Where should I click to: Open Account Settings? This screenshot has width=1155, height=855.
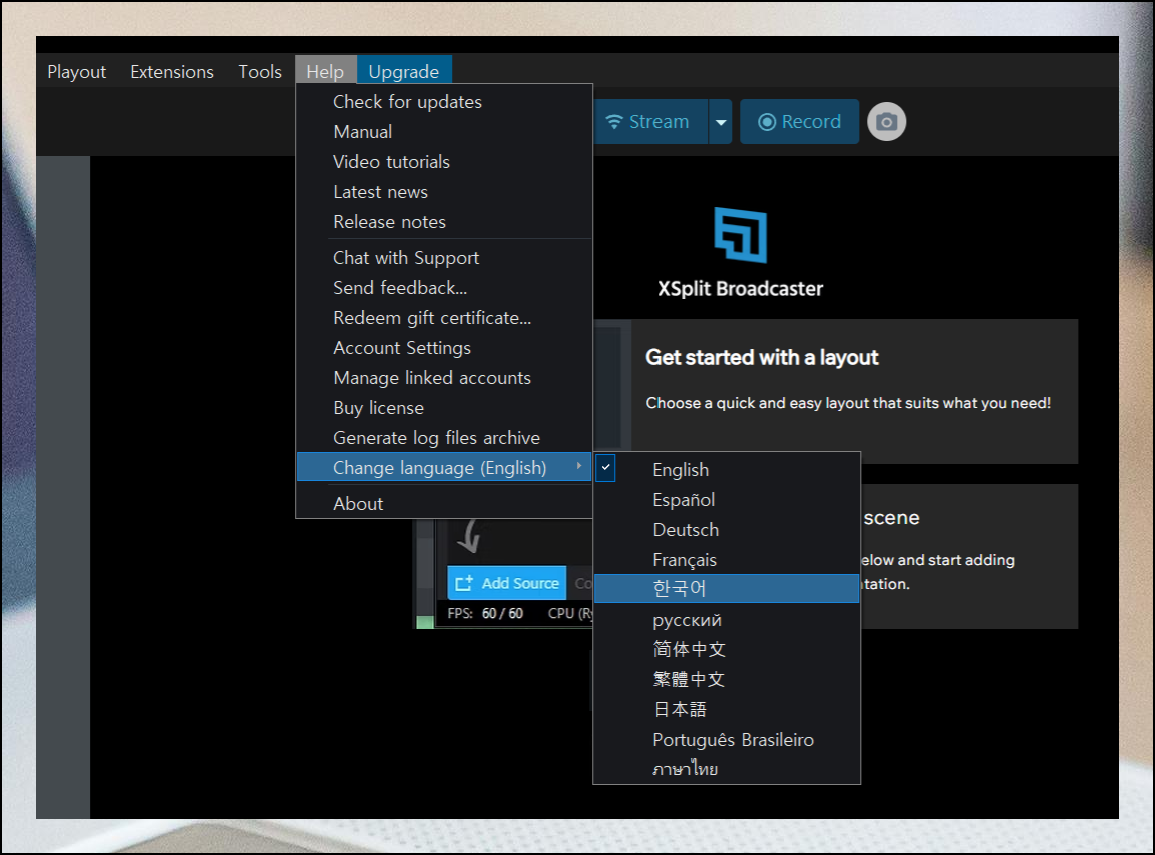(x=444, y=348)
